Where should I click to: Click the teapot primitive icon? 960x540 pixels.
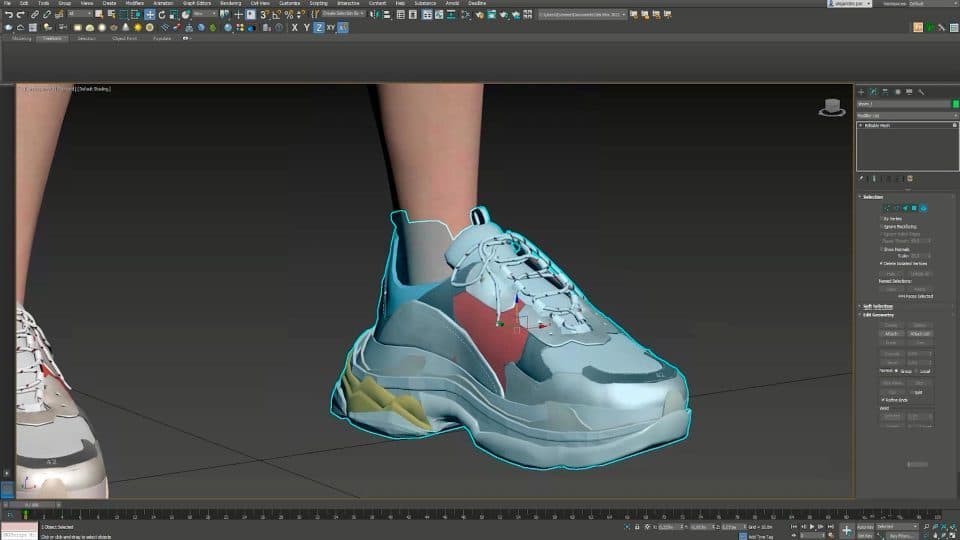[114, 28]
